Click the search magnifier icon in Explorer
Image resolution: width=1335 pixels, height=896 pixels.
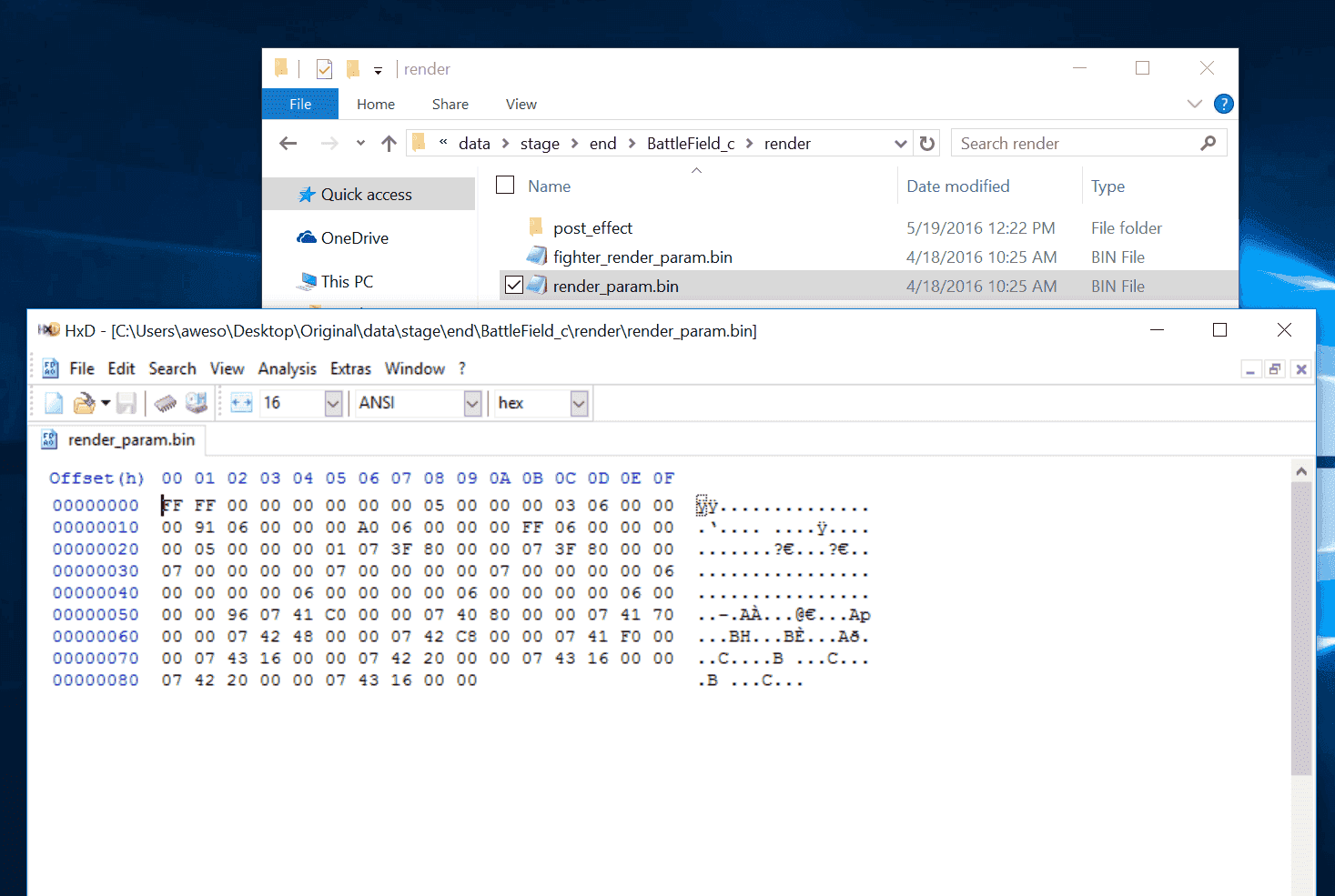[1208, 144]
